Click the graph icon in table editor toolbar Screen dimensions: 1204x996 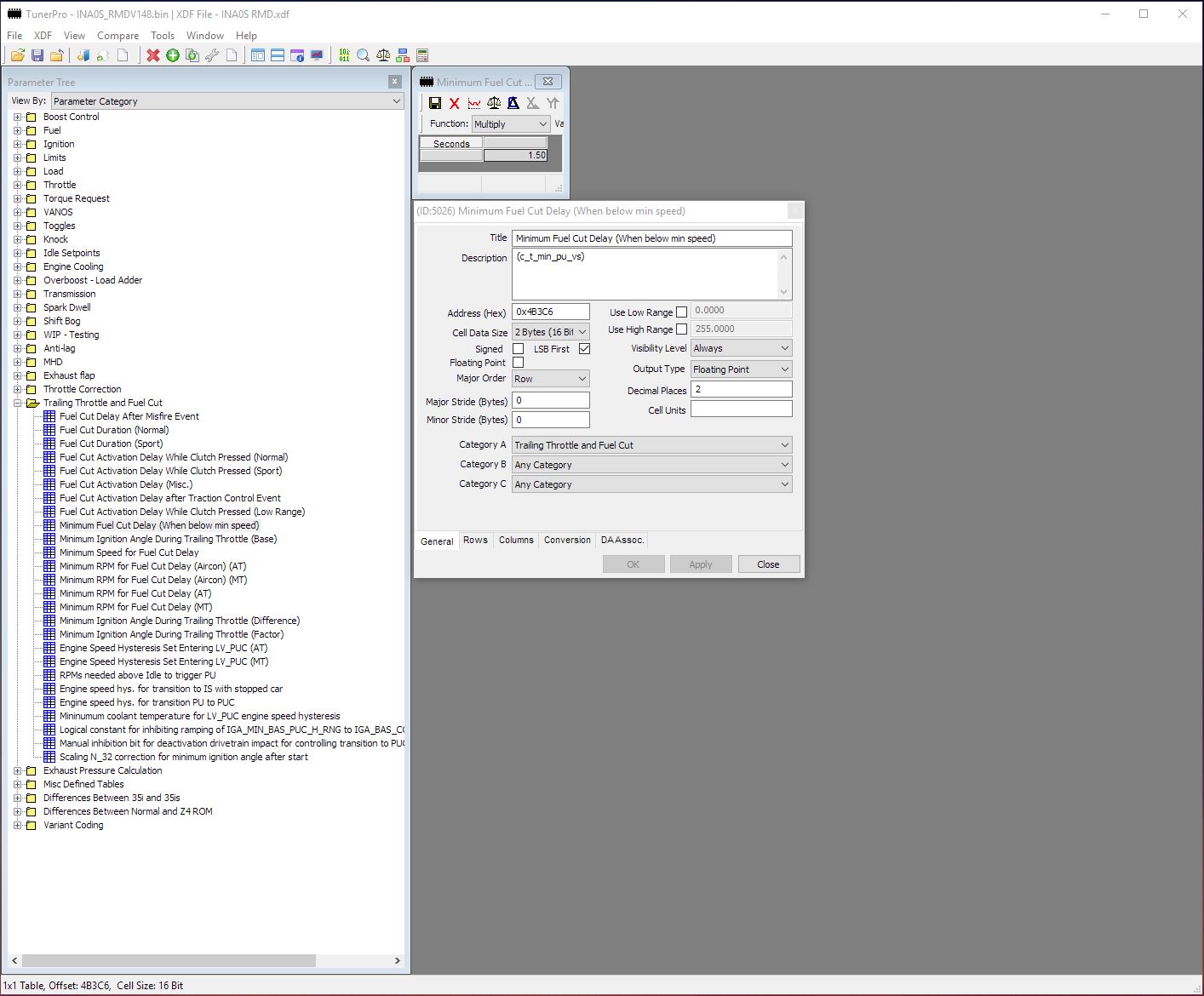pyautogui.click(x=474, y=103)
